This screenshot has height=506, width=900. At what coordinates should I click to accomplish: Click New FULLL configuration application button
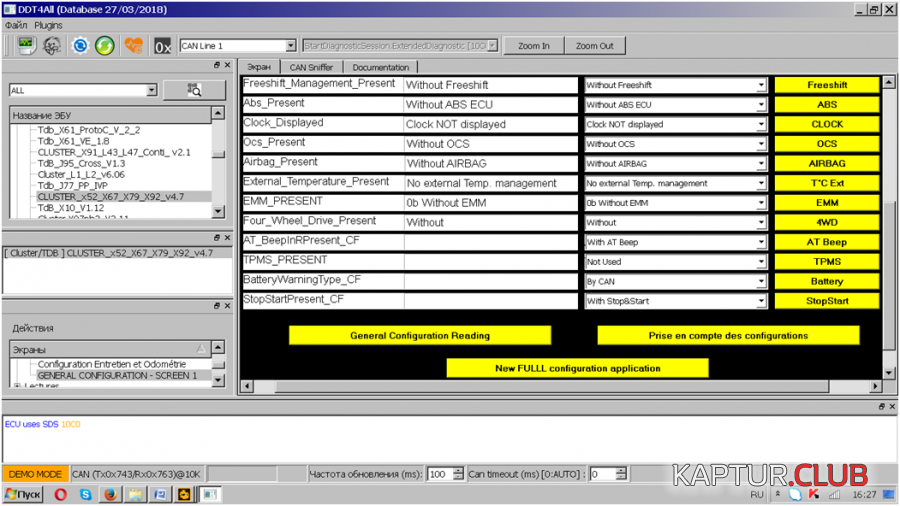577,368
